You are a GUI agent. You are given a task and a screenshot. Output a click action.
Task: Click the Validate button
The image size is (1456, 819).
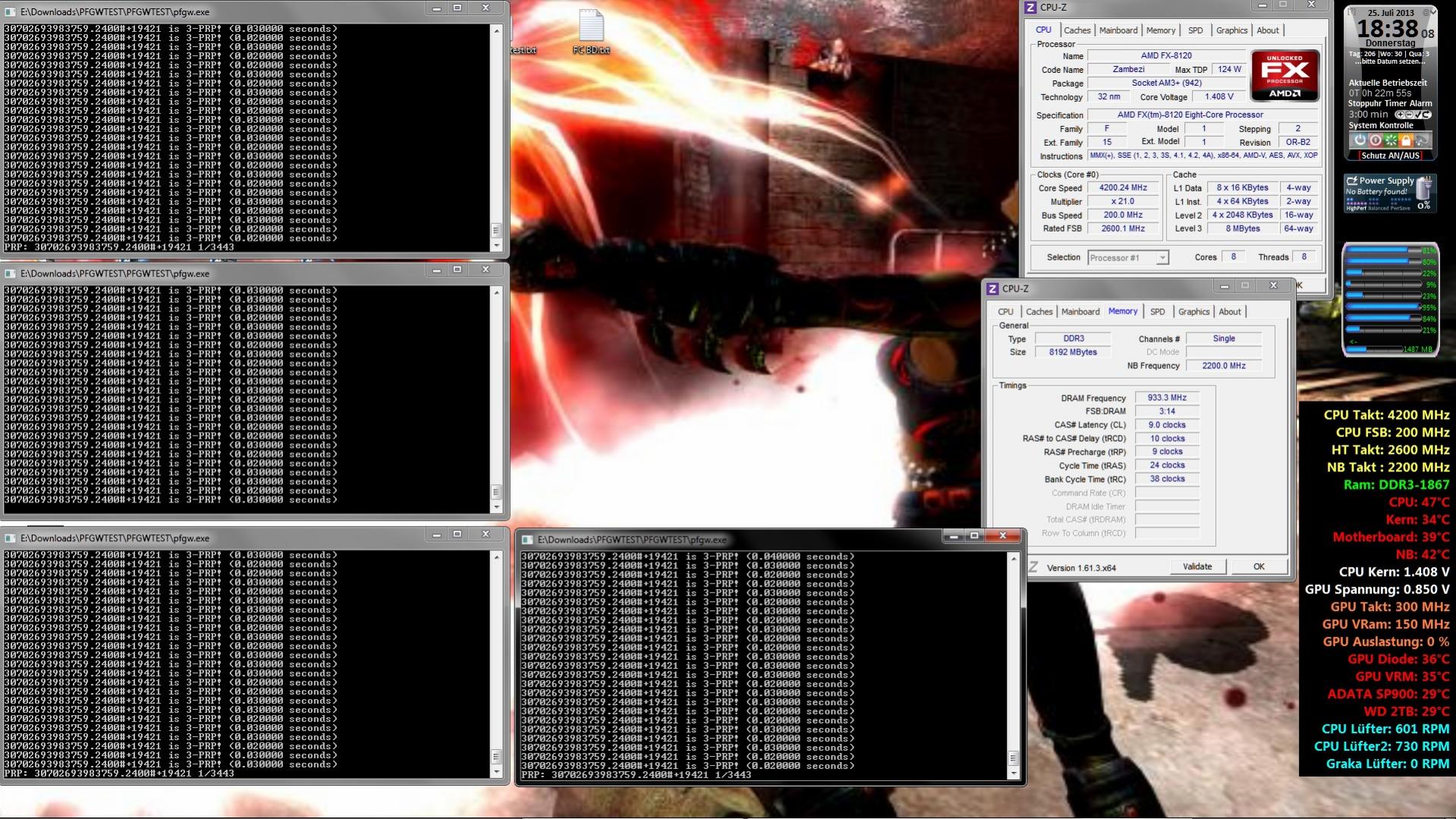1197,567
